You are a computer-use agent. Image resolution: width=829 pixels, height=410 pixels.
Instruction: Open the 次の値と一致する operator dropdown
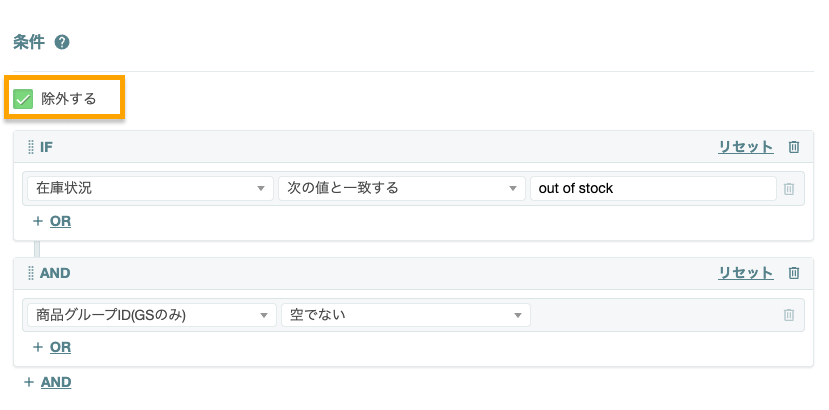point(402,188)
